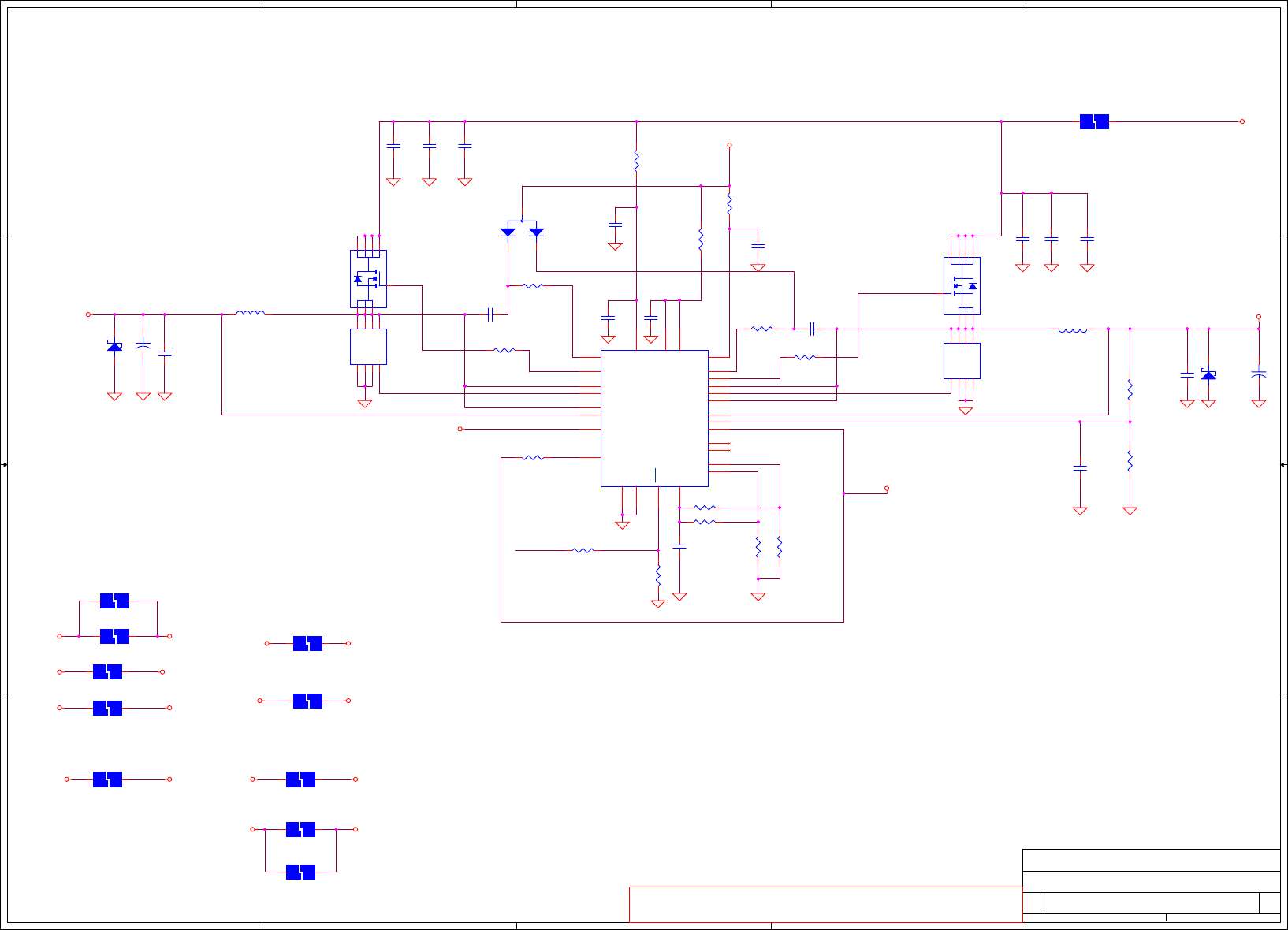
Task: Click the blank box beneath the left MOSFET
Action: pyautogui.click(x=368, y=347)
